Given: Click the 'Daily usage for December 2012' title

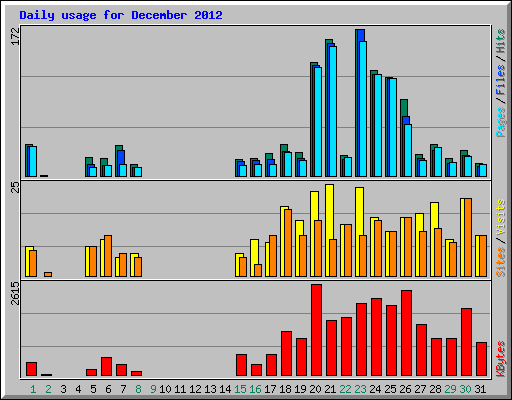Looking at the screenshot, I should [x=121, y=15].
